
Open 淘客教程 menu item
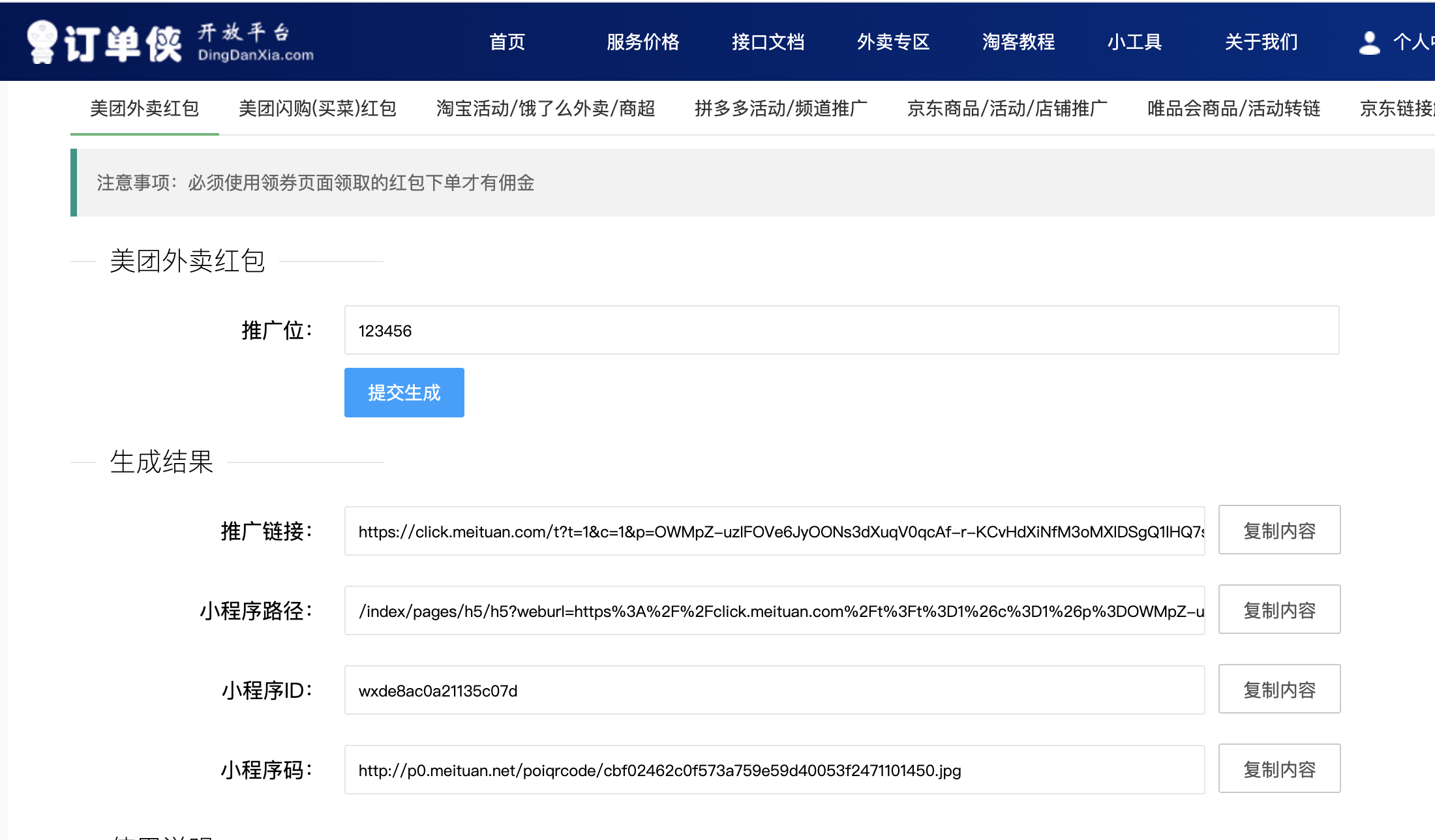point(1018,42)
